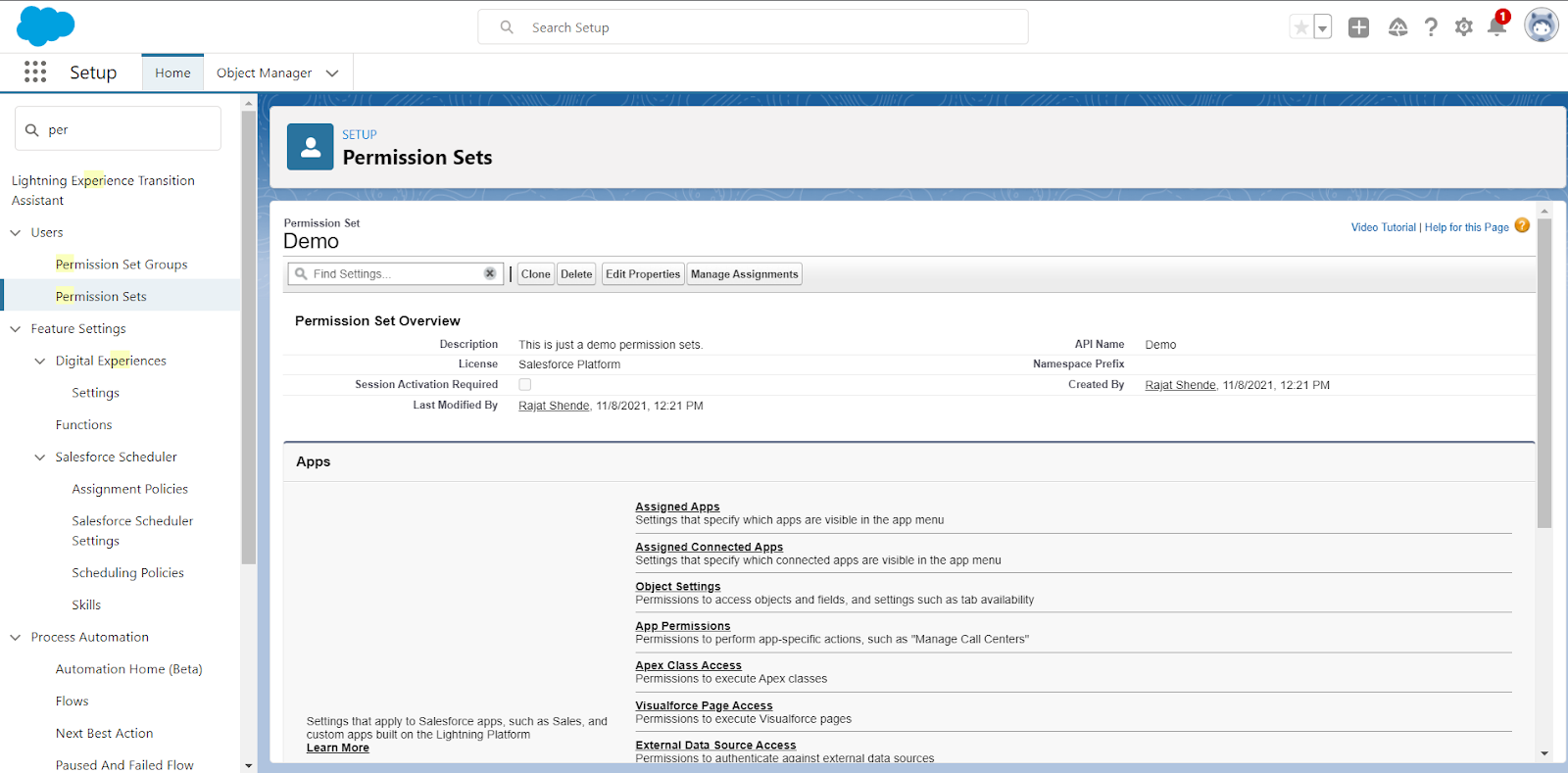Open the Apex Class Access link

coord(688,665)
